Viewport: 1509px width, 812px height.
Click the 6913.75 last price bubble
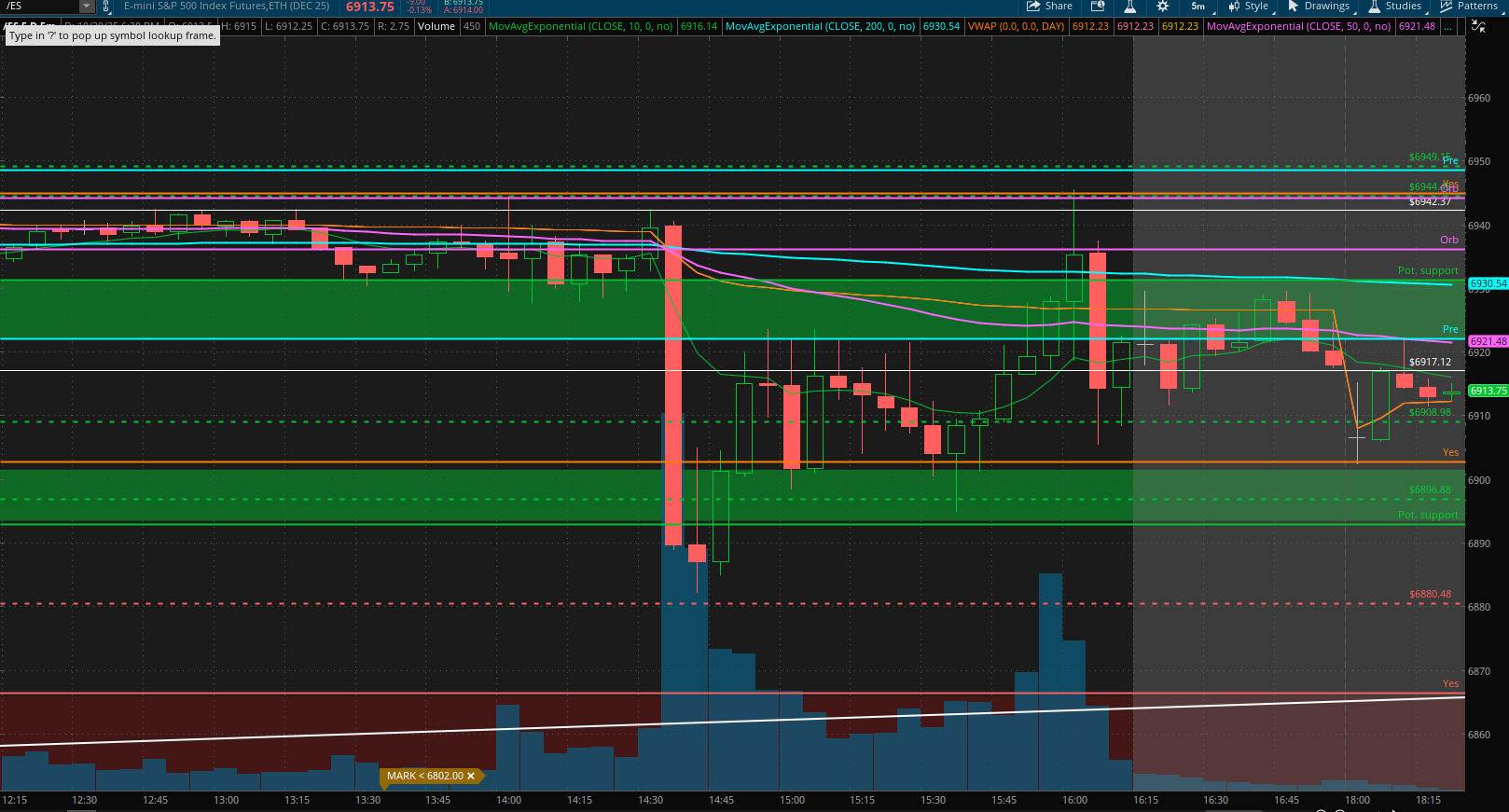coord(1488,391)
